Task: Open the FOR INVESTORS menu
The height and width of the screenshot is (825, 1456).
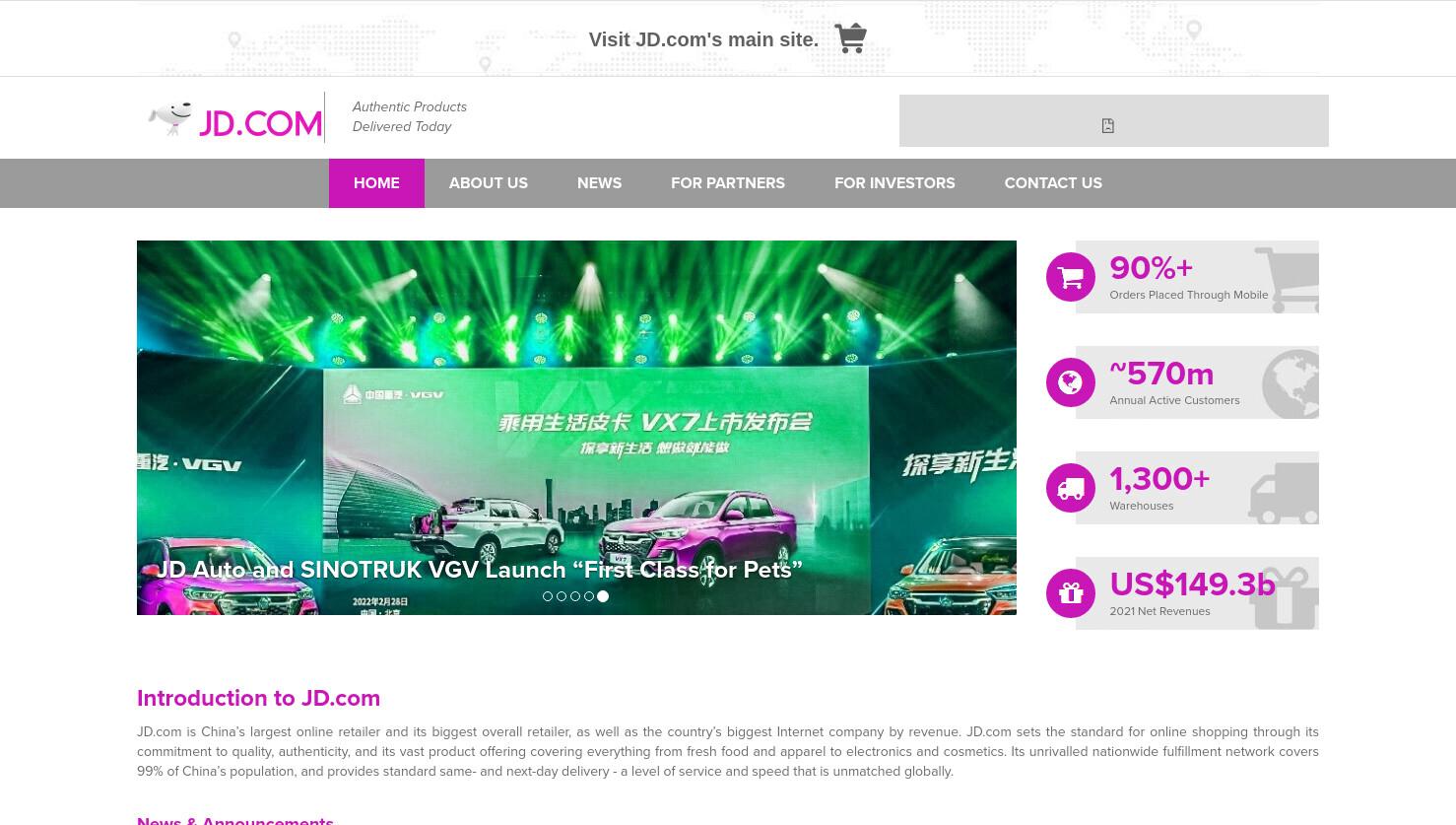Action: 894,183
